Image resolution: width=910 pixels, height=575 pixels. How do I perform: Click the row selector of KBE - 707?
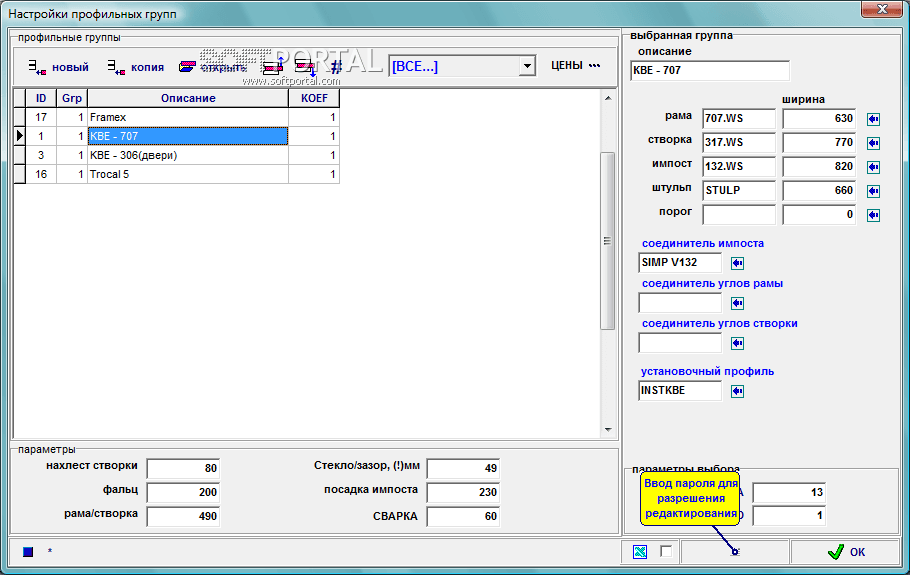20,136
